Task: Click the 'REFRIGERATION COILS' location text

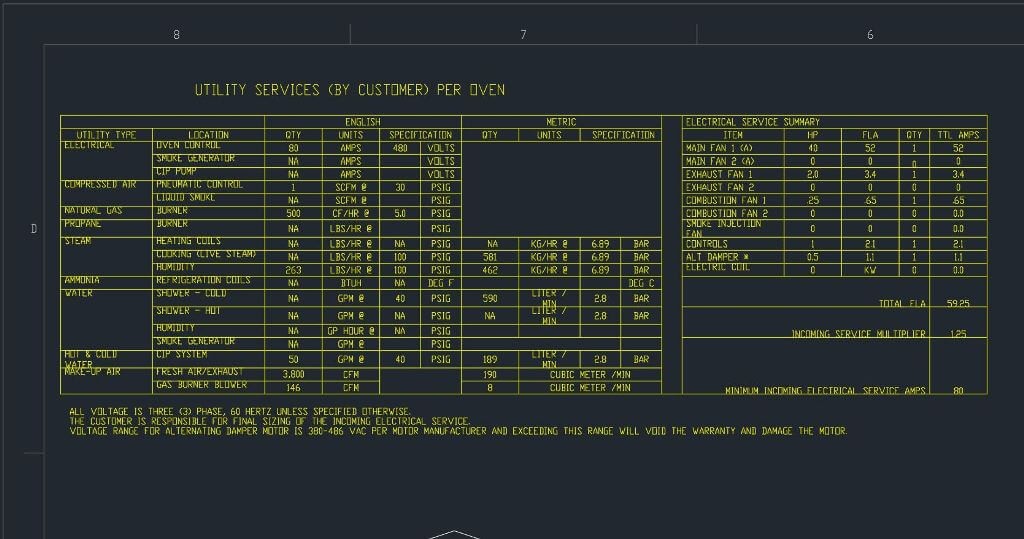Action: tap(203, 281)
